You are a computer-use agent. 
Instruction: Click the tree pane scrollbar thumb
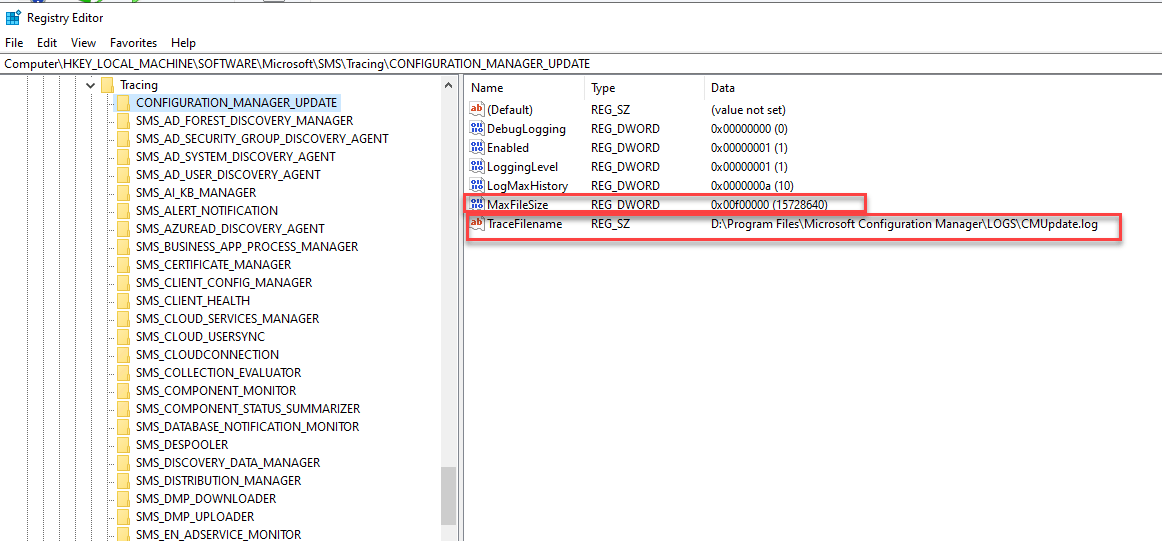[448, 495]
